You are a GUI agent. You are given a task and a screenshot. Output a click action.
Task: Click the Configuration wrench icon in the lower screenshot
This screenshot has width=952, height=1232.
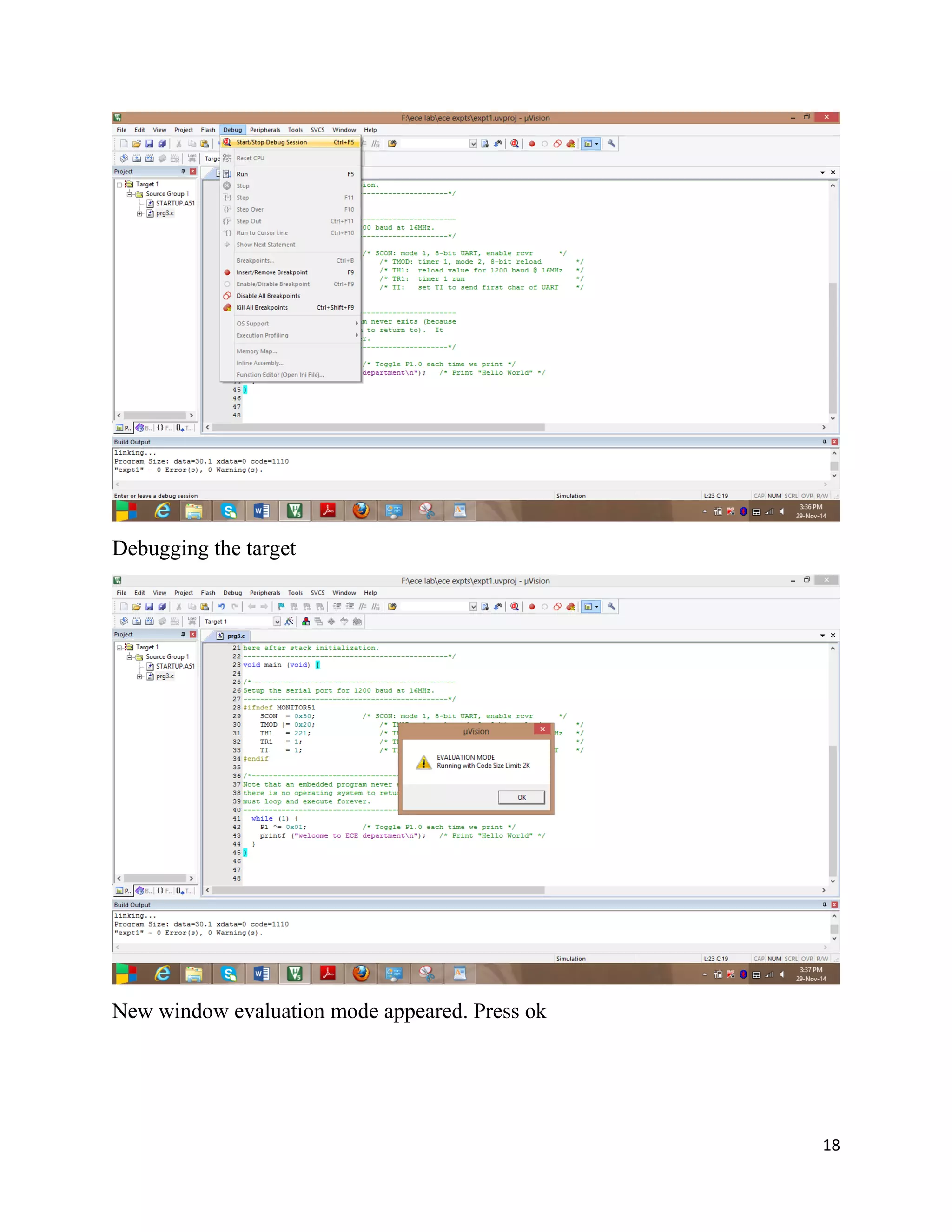click(611, 606)
